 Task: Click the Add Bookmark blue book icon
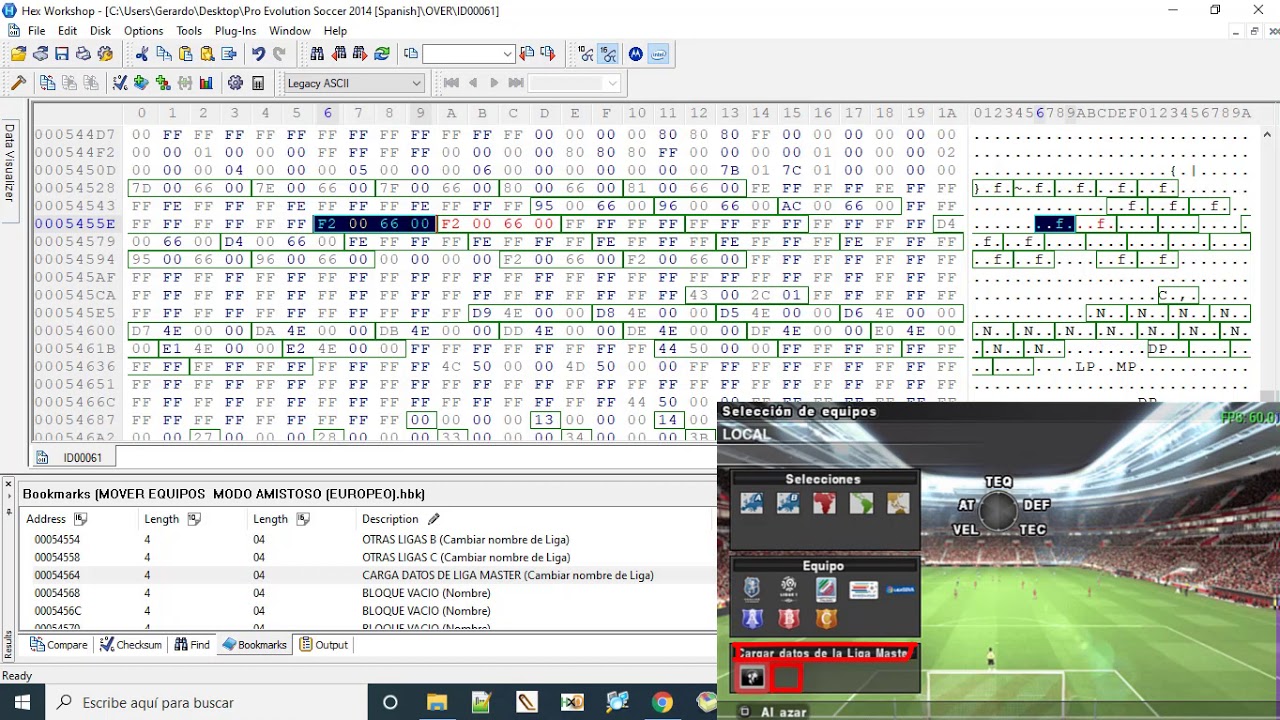pyautogui.click(x=141, y=83)
